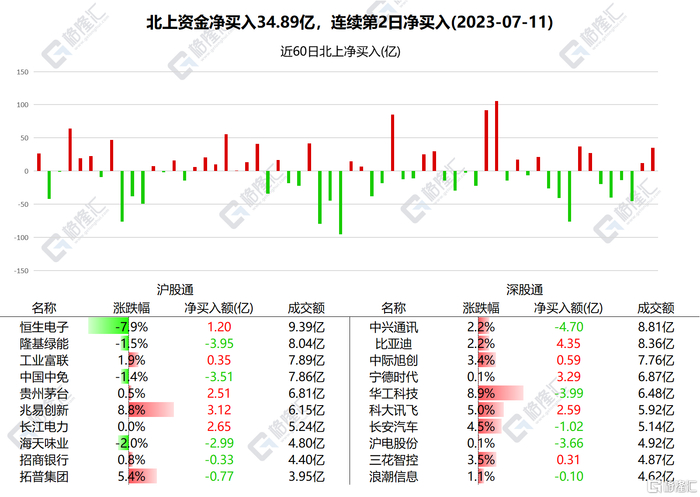Click 涨跌幅 header in the 沪股通 table
The width and height of the screenshot is (700, 497).
(x=131, y=308)
